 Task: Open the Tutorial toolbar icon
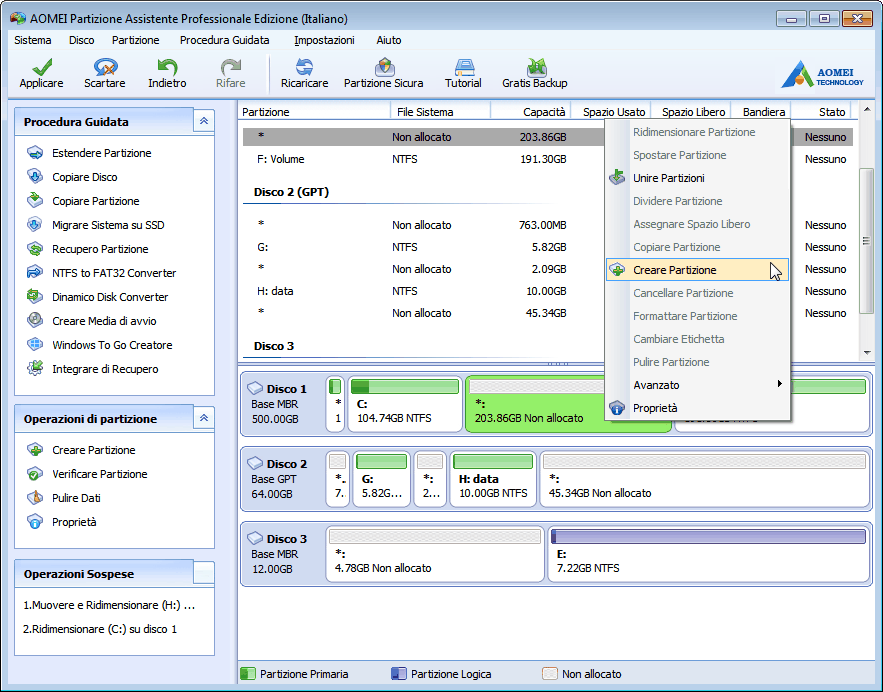[463, 73]
